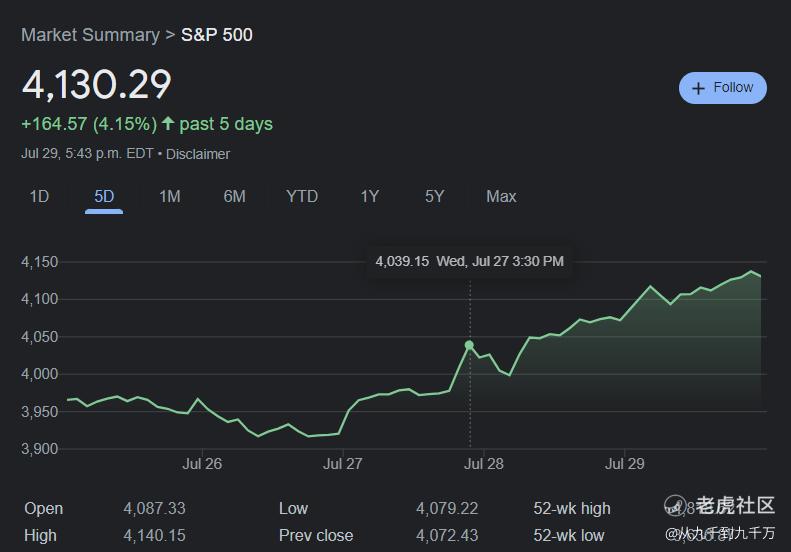
Task: Click the past 5 days text
Action: [x=226, y=124]
